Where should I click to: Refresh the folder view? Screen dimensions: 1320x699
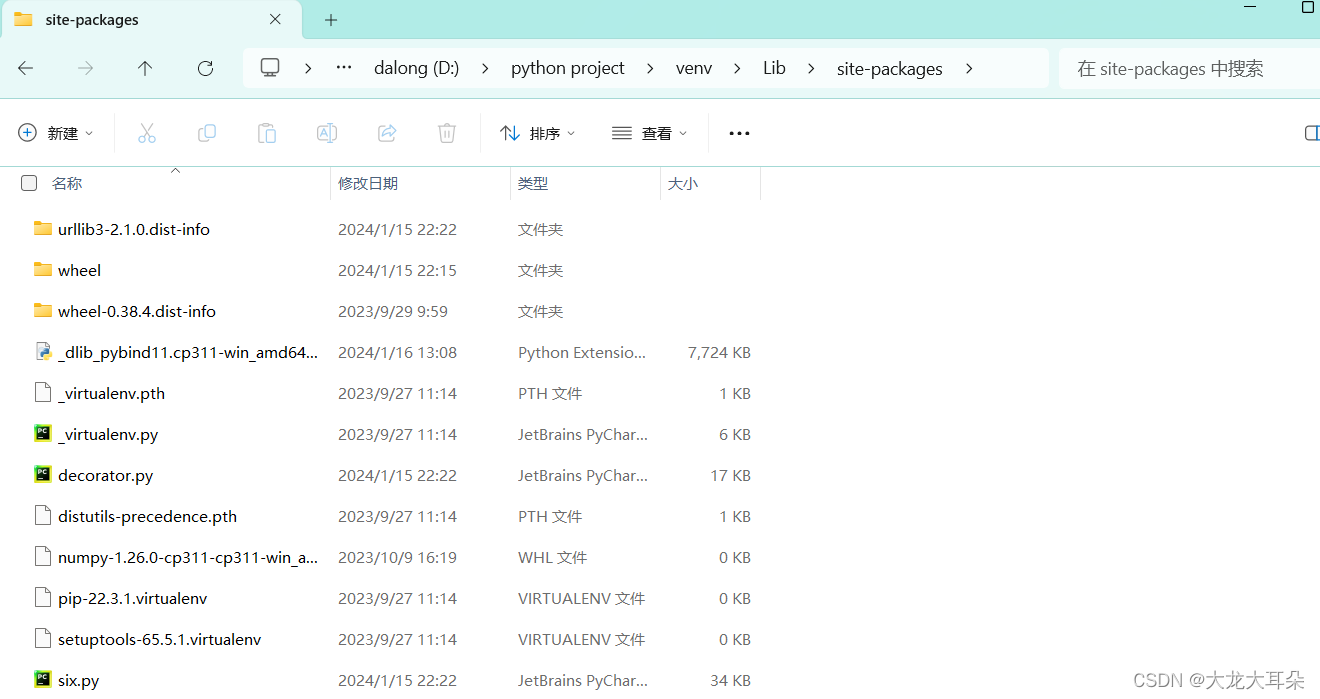205,67
